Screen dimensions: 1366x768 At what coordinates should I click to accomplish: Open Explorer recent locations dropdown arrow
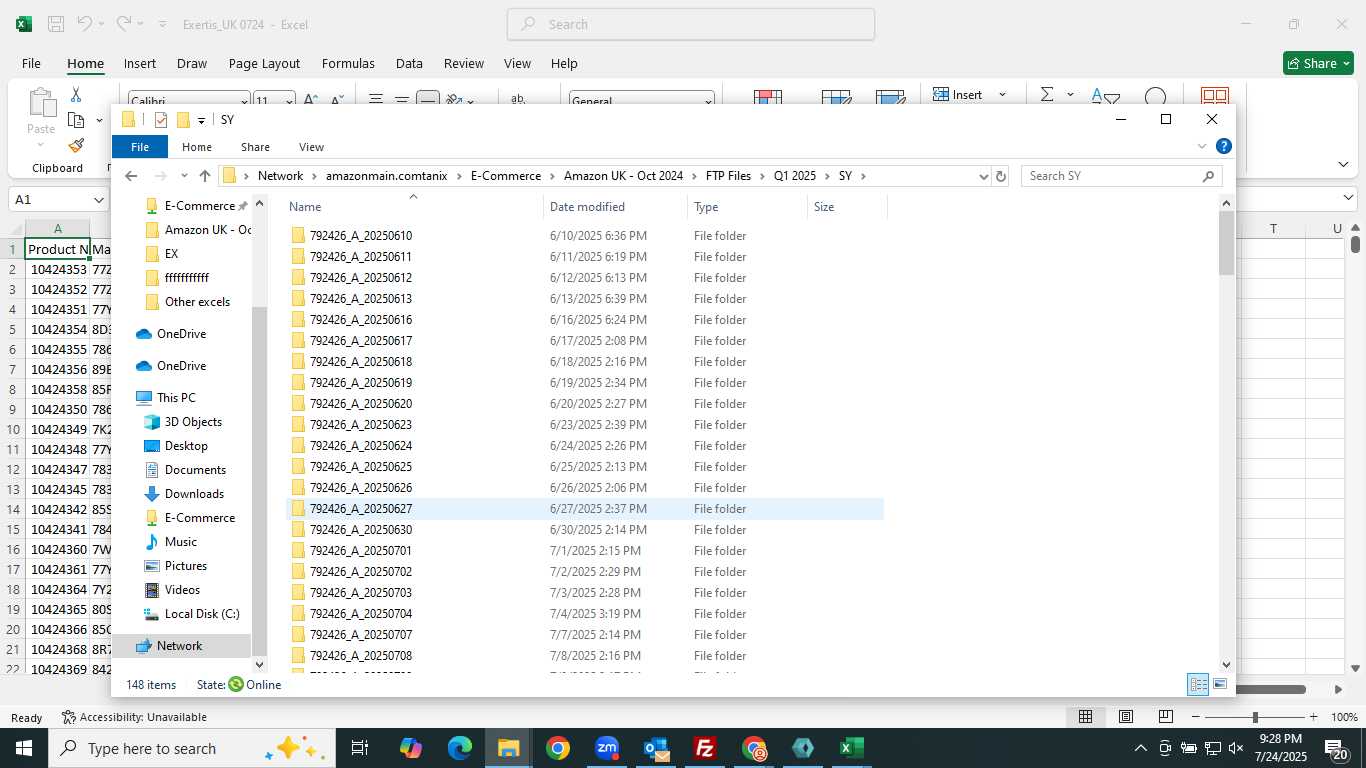(x=184, y=176)
